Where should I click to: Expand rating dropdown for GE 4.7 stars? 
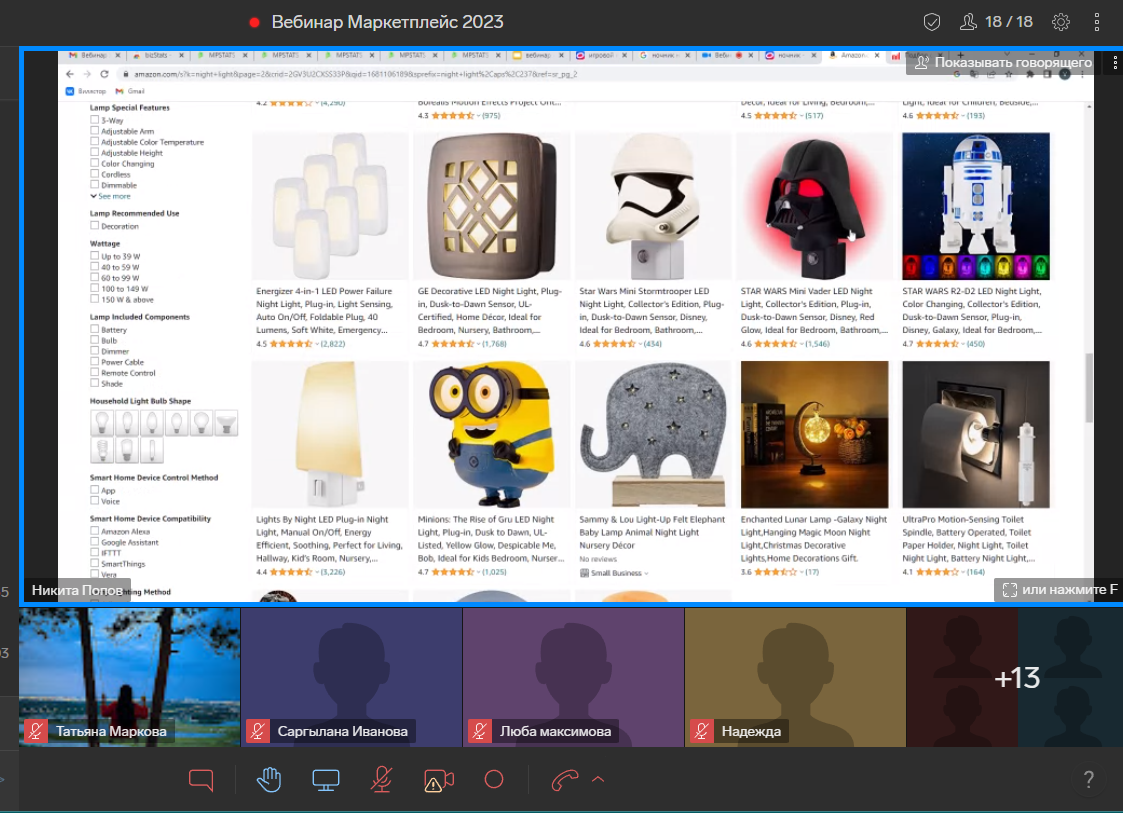coord(478,344)
